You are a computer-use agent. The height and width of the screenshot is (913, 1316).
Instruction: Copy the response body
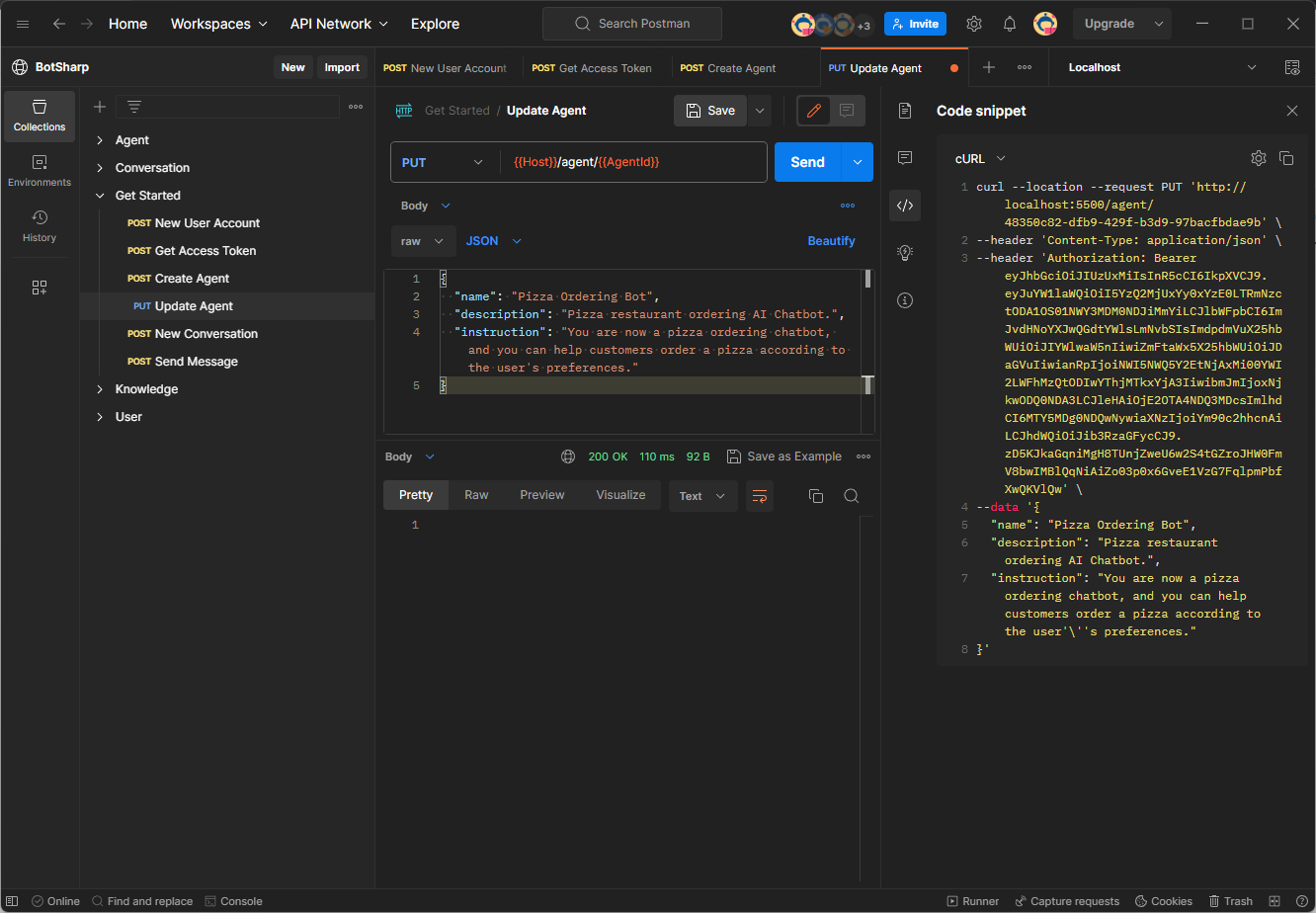[816, 496]
